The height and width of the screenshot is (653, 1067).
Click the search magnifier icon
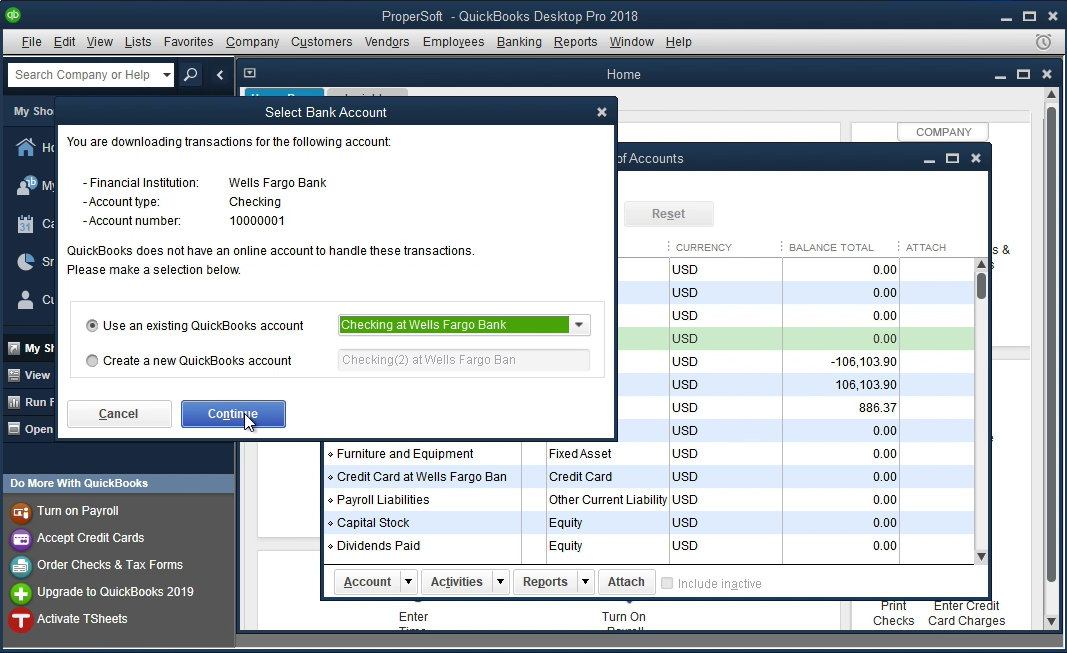pos(191,74)
